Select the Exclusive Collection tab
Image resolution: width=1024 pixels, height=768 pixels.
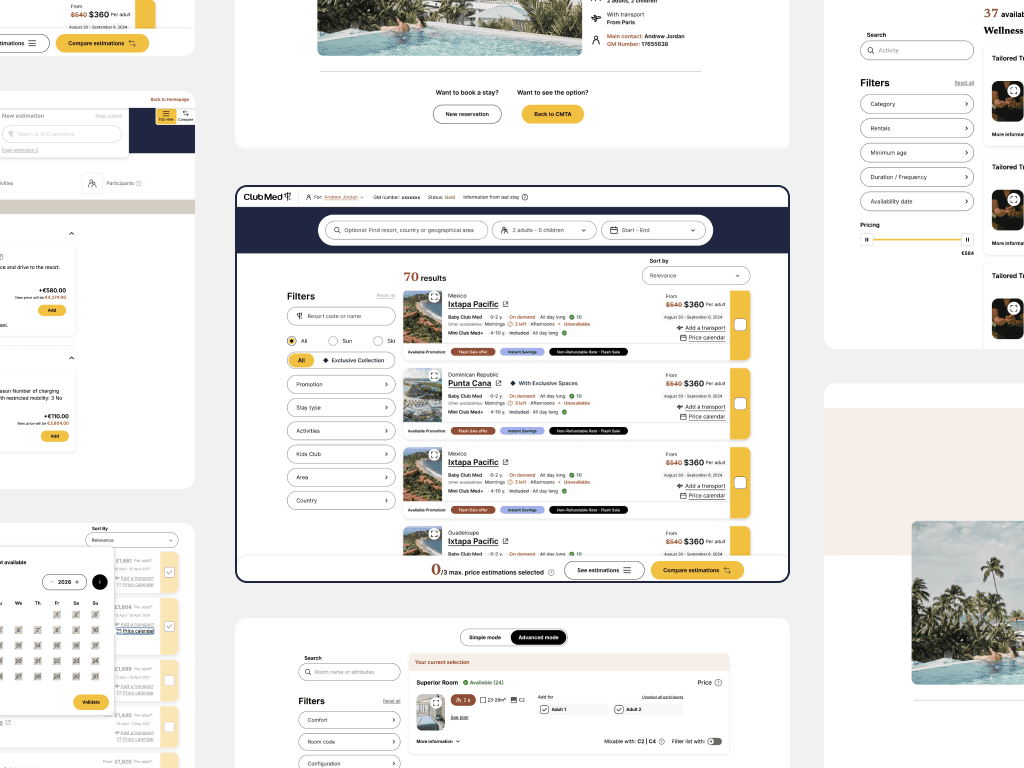pyautogui.click(x=354, y=360)
